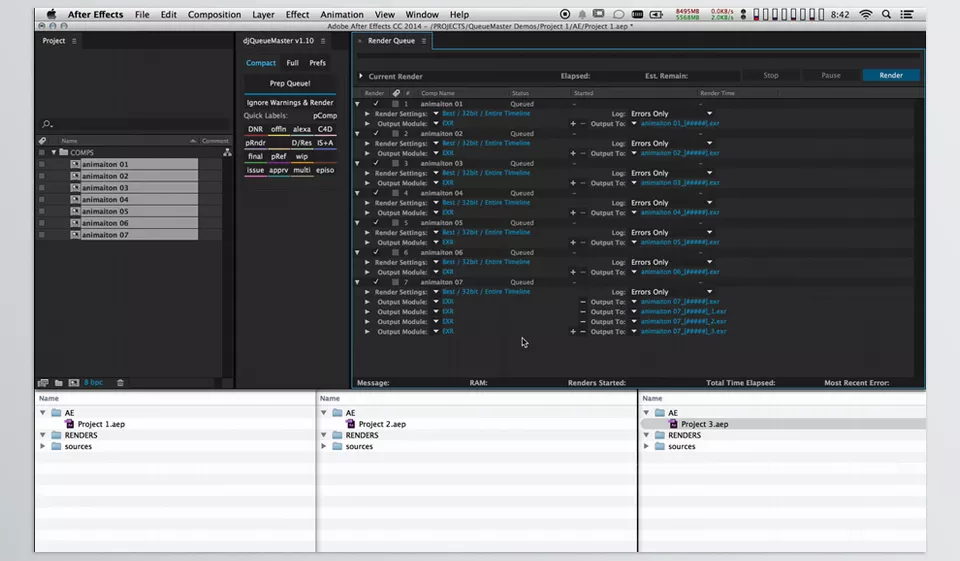Open Project 2.aep file icon in Finder
The image size is (960, 561).
pyautogui.click(x=351, y=424)
